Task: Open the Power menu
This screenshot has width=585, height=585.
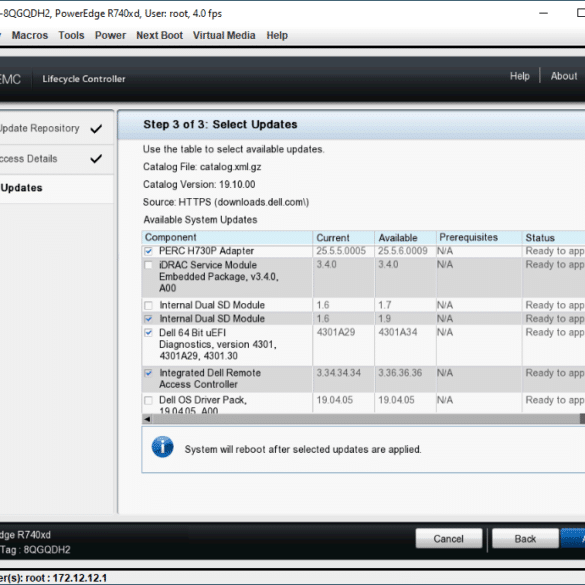Action: (110, 35)
